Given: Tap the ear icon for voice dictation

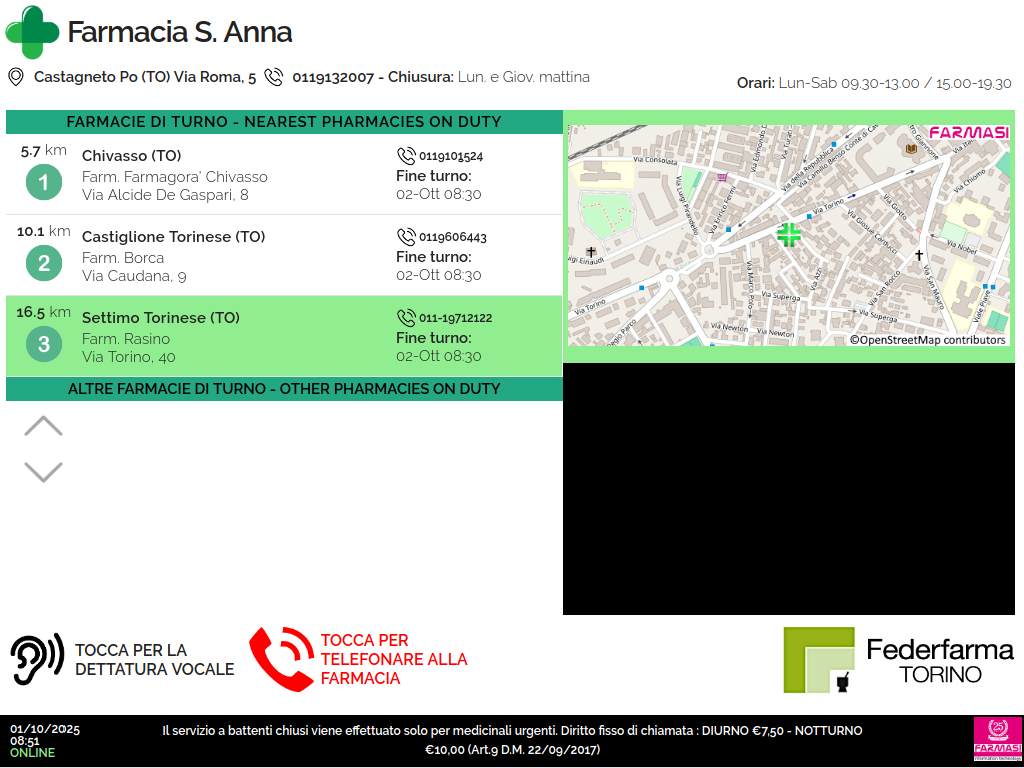Looking at the screenshot, I should coord(37,660).
